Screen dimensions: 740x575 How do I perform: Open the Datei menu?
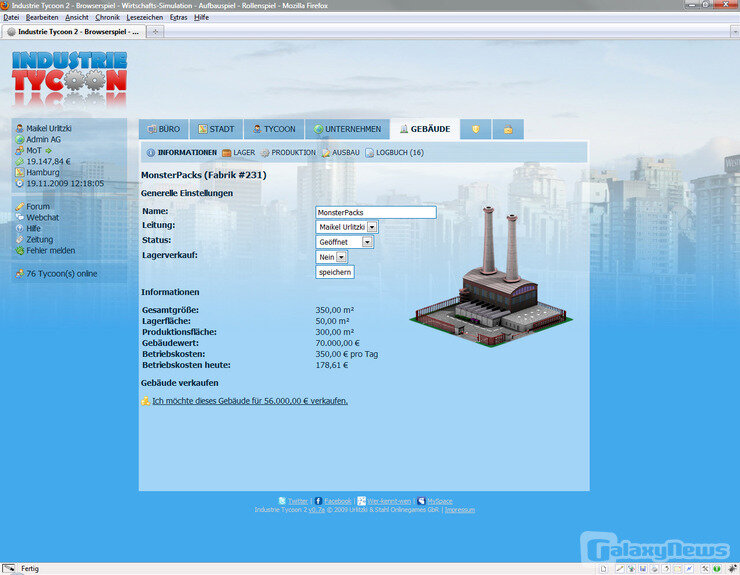[11, 17]
